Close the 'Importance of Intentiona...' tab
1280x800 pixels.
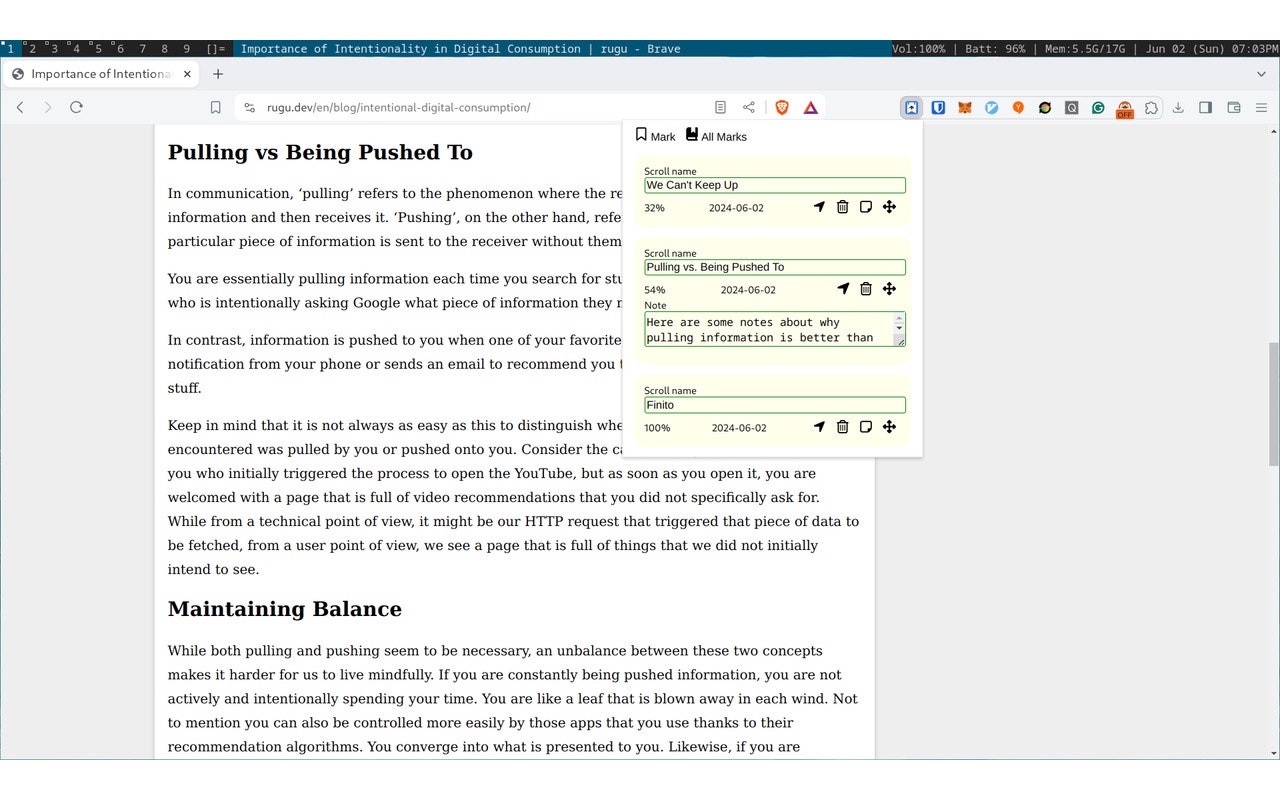click(188, 74)
